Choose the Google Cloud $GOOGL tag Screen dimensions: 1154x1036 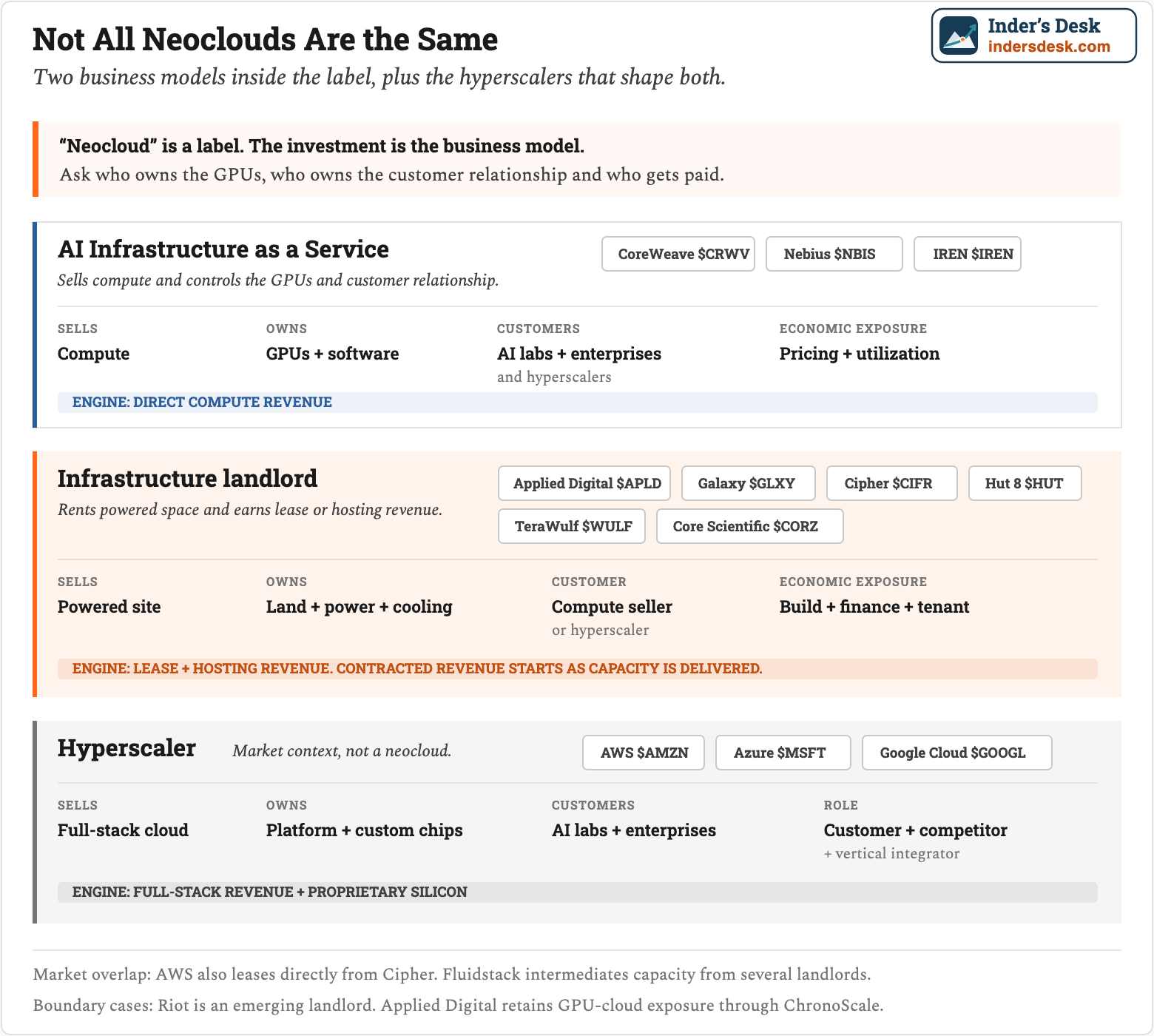[957, 753]
